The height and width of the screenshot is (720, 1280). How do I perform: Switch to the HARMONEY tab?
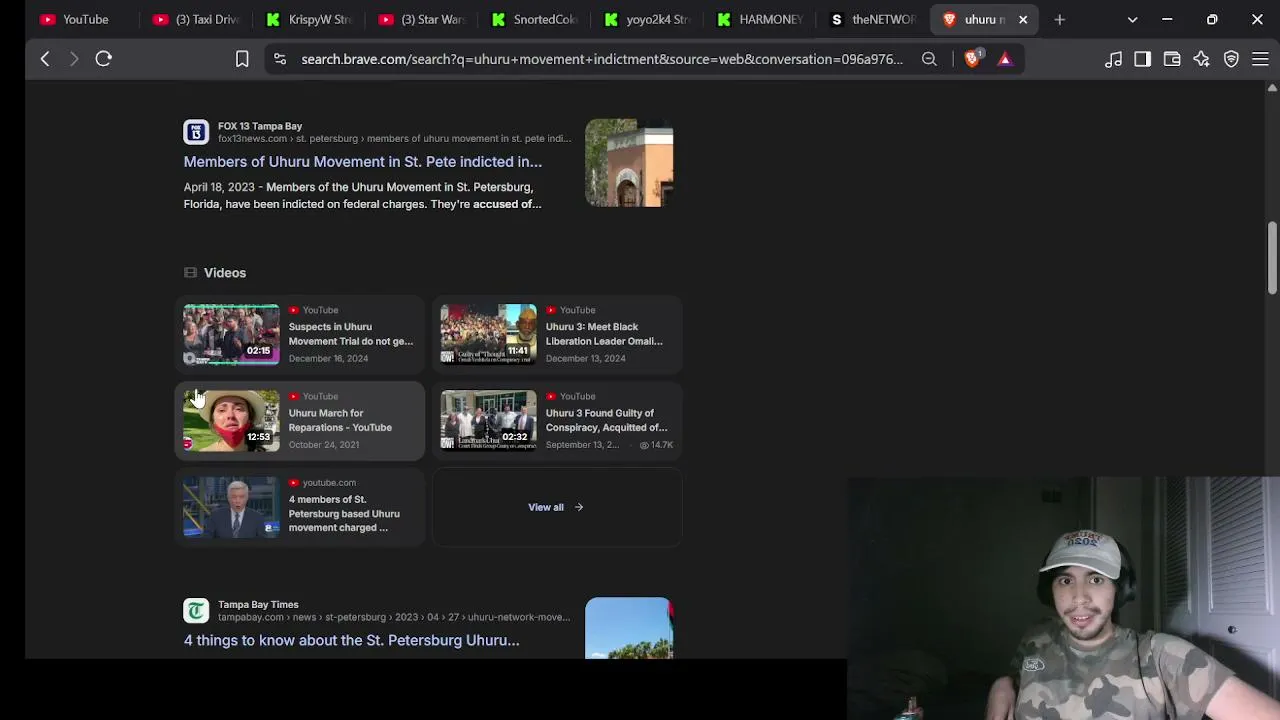762,19
